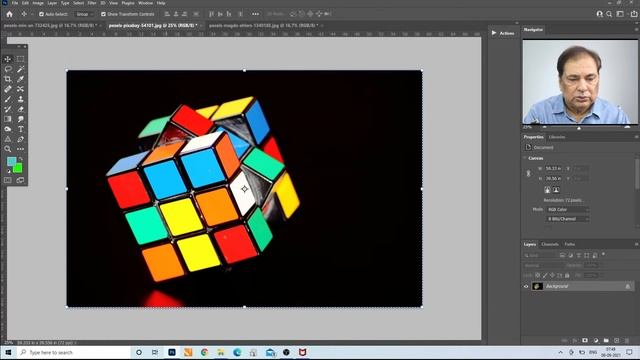This screenshot has height=360, width=640.
Task: Open the Image menu
Action: 38,3
